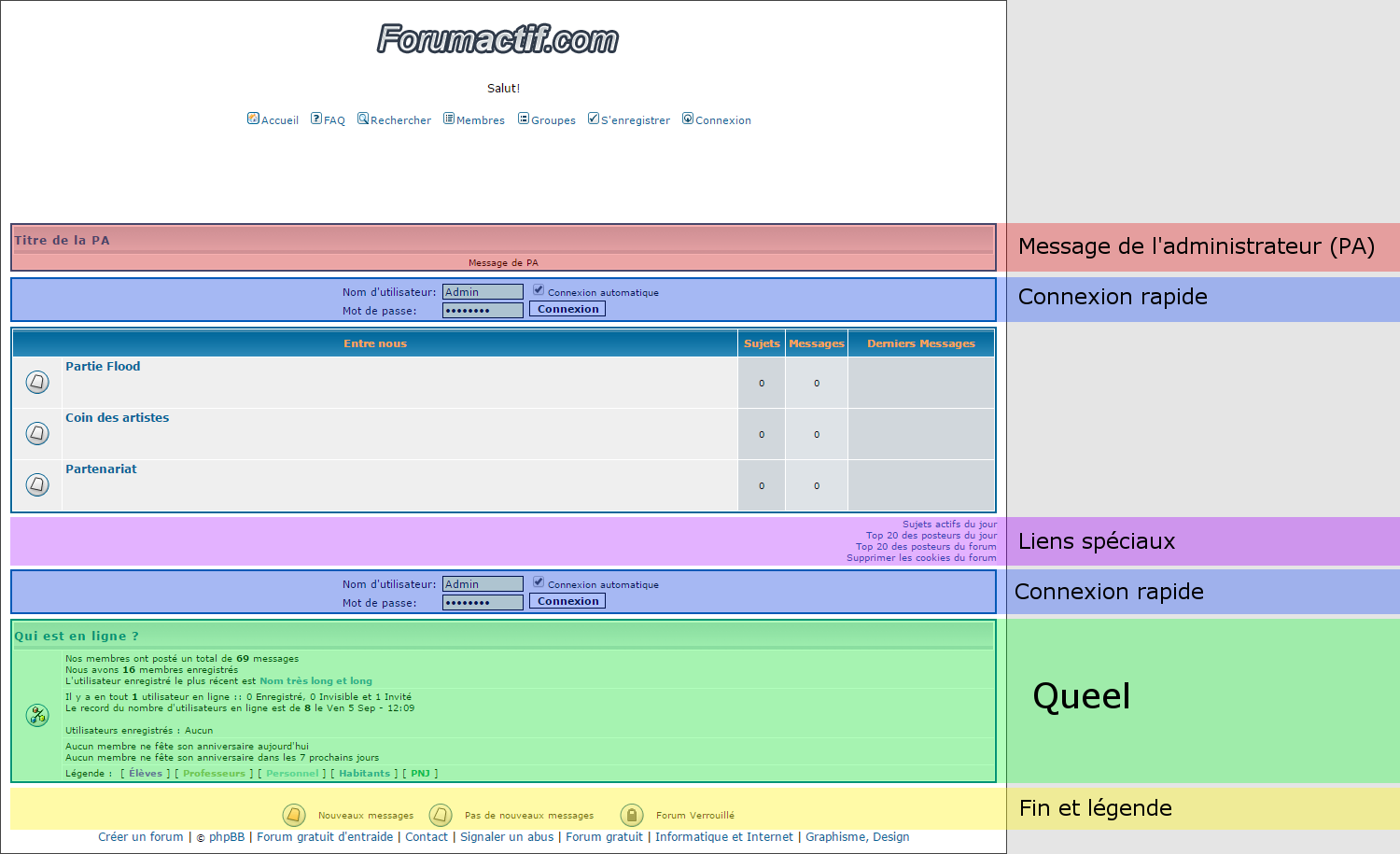Focus the lower Mot de passe field
This screenshot has height=854, width=1400.
(483, 603)
